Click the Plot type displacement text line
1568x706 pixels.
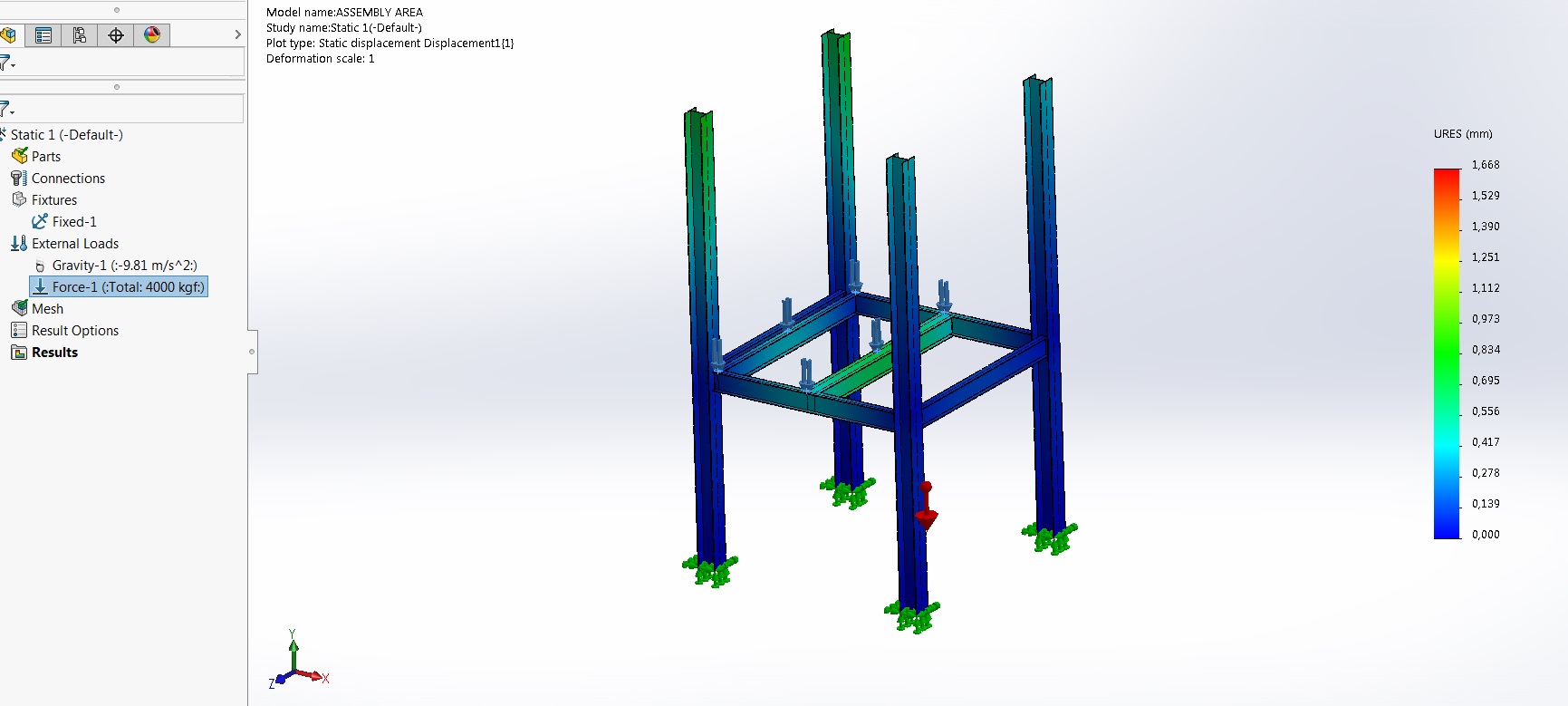(390, 44)
